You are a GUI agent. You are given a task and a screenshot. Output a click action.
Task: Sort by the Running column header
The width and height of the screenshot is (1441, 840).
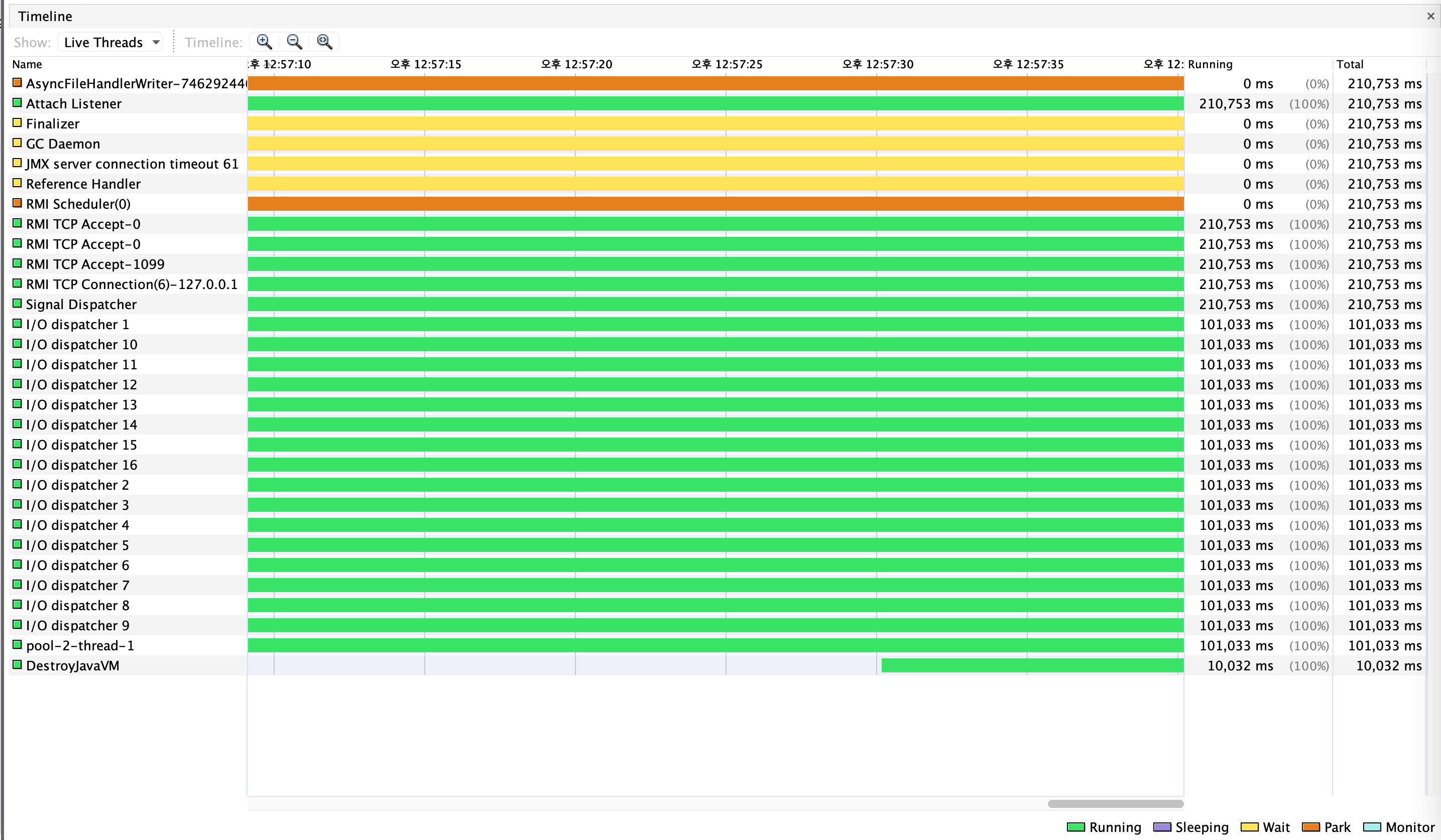[1210, 64]
